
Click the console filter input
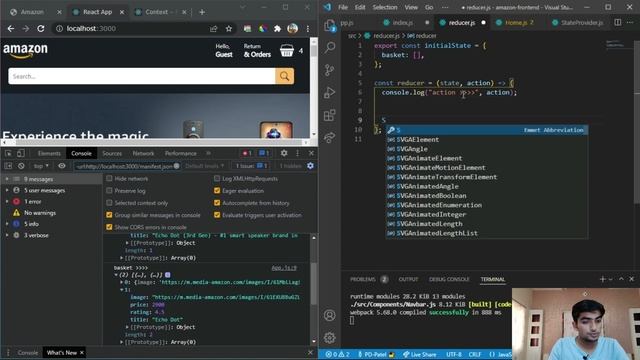(127, 166)
